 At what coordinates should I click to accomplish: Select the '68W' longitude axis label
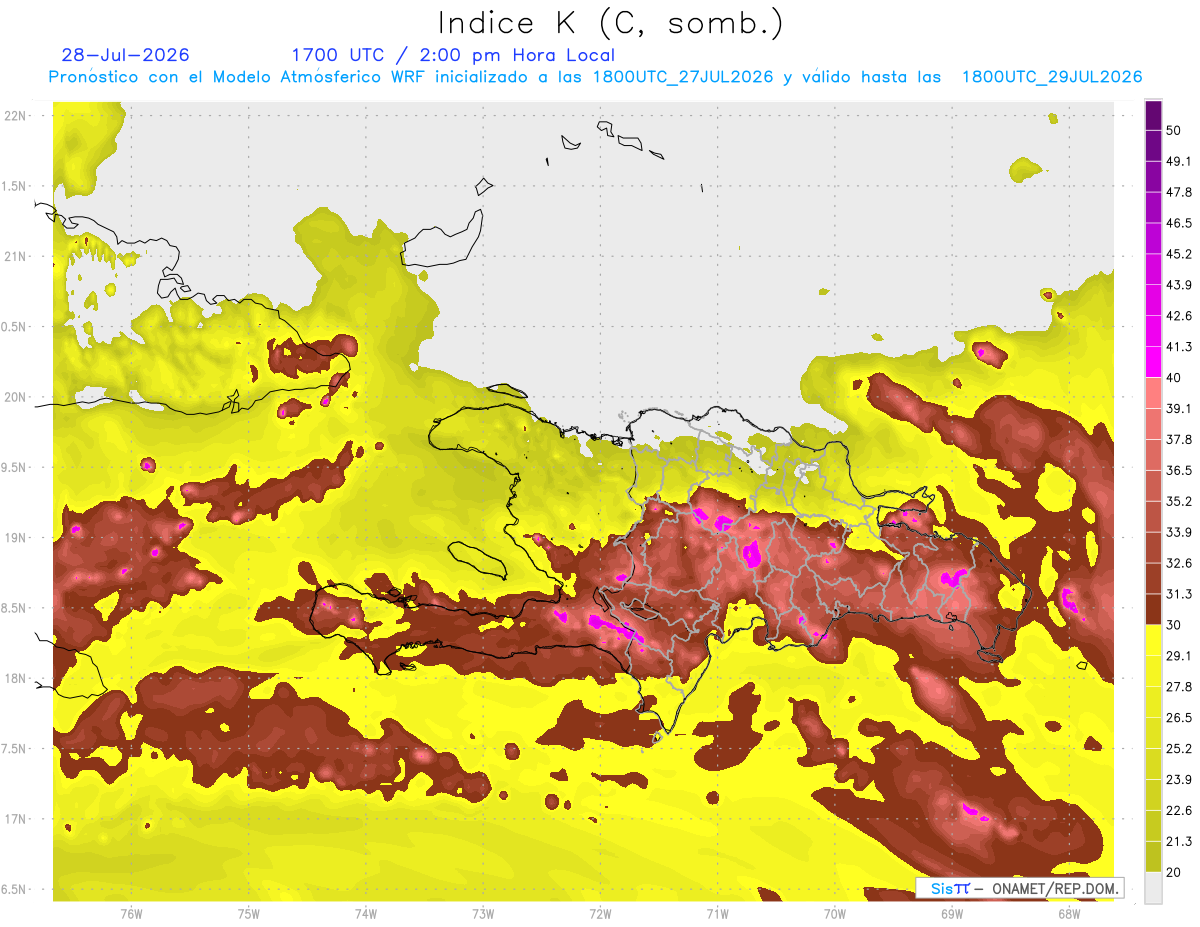point(1069,914)
